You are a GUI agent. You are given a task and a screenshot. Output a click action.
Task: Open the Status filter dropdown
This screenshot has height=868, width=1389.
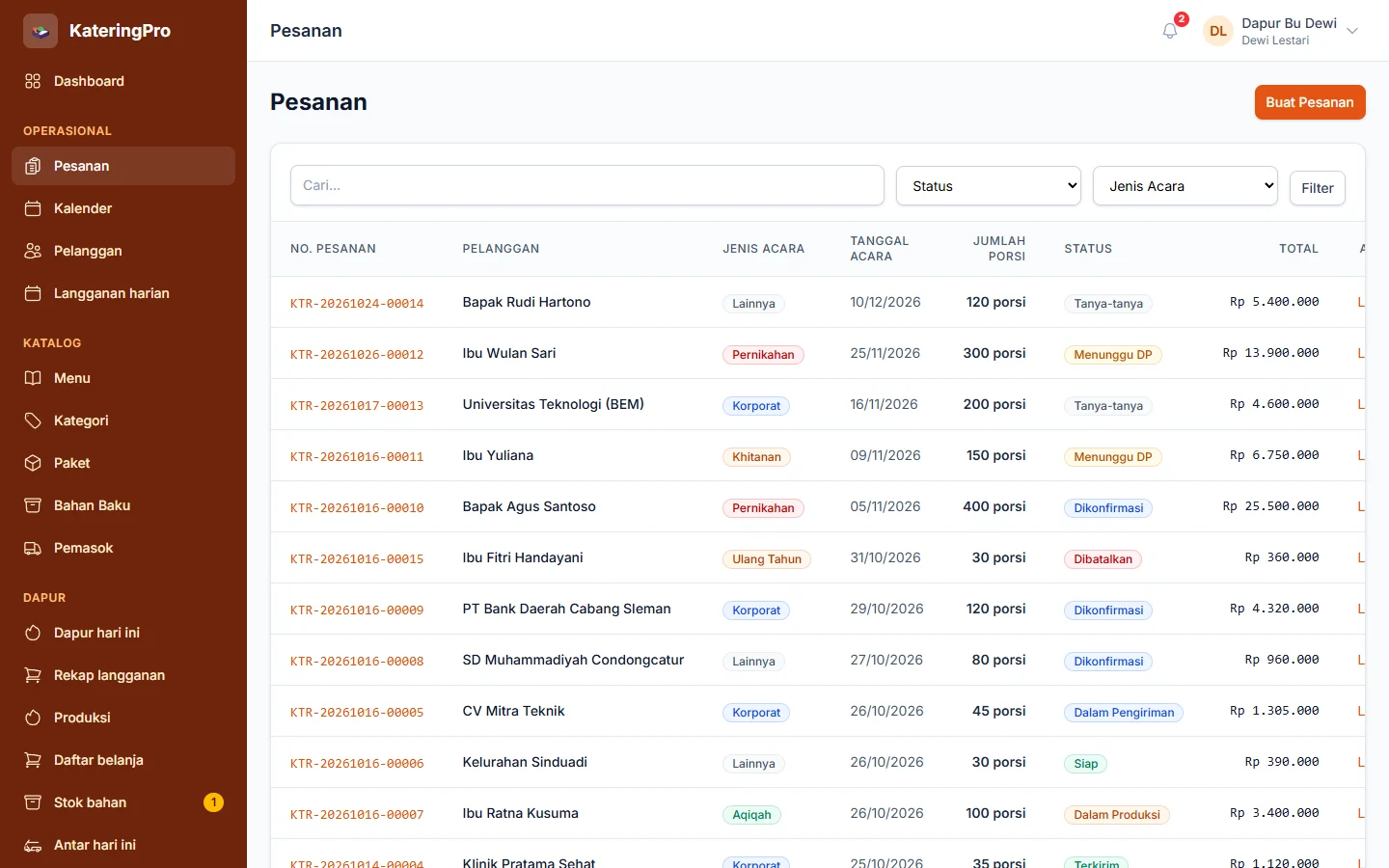point(989,186)
